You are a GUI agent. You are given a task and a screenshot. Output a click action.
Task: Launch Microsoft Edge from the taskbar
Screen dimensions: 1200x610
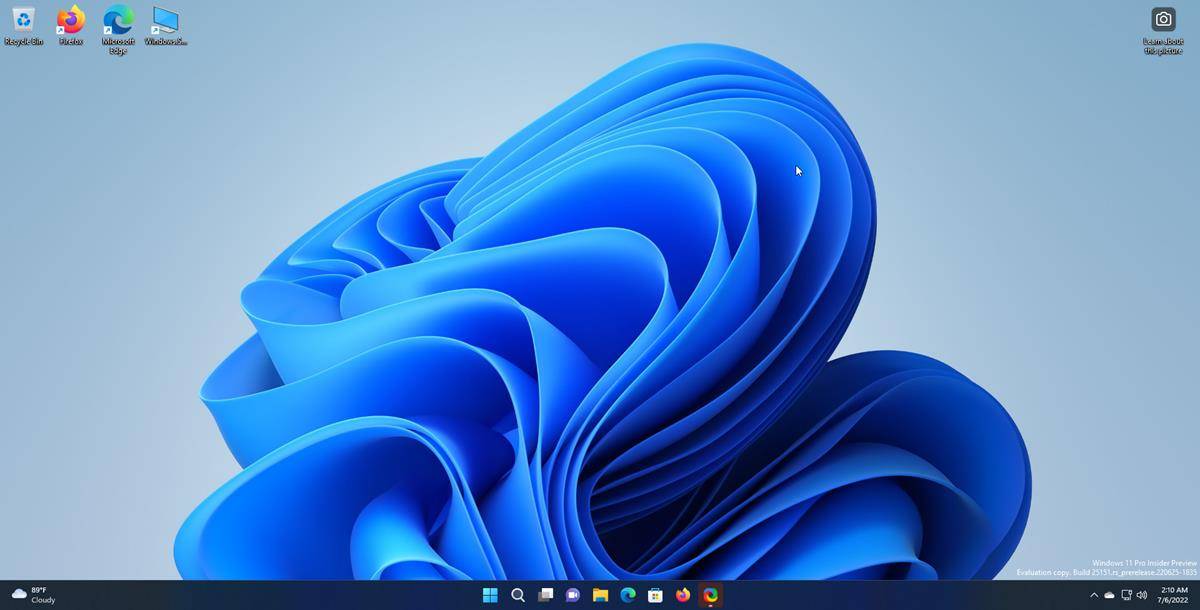[x=627, y=594]
